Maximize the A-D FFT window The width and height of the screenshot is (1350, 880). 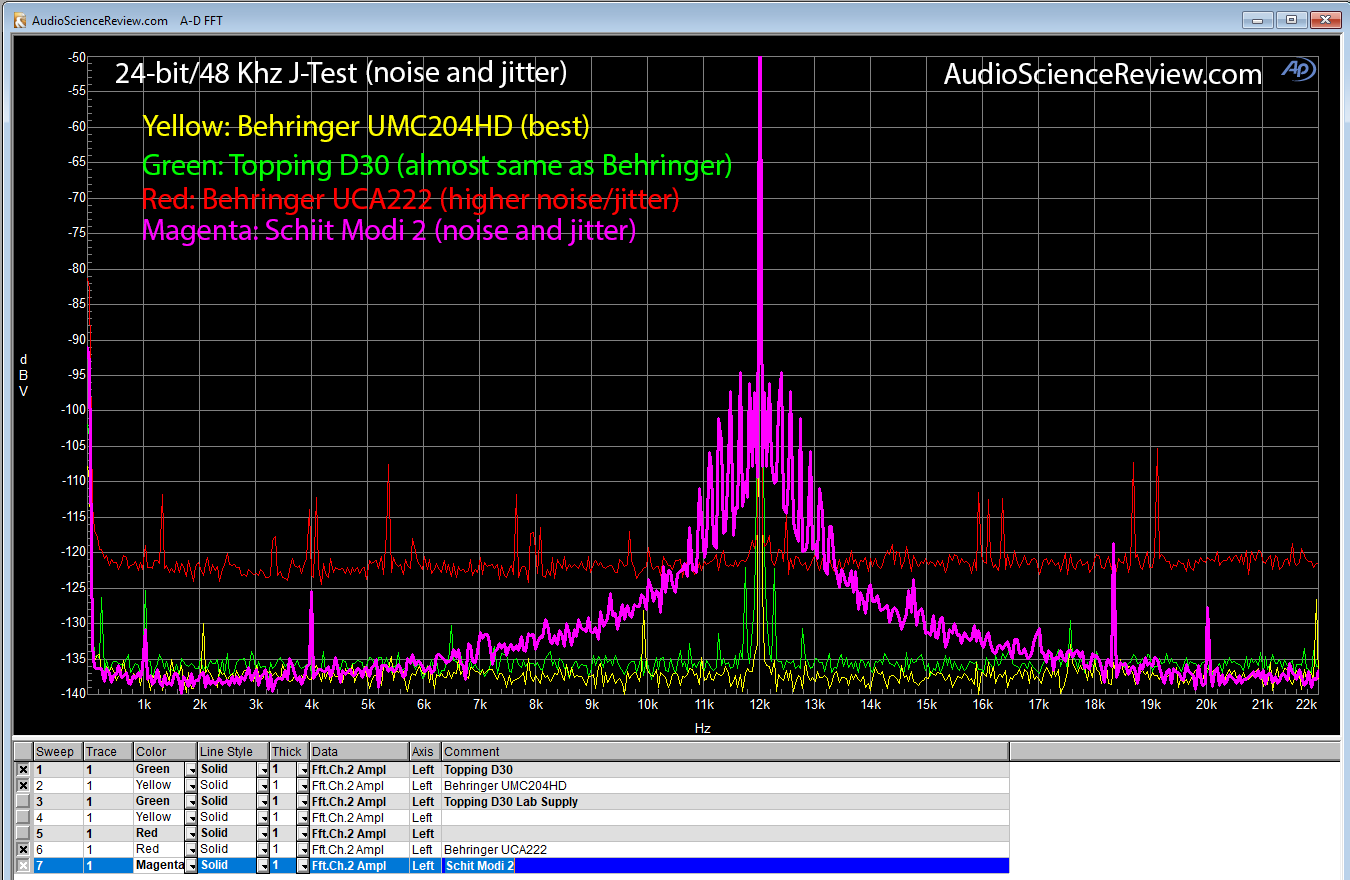pyautogui.click(x=1291, y=19)
